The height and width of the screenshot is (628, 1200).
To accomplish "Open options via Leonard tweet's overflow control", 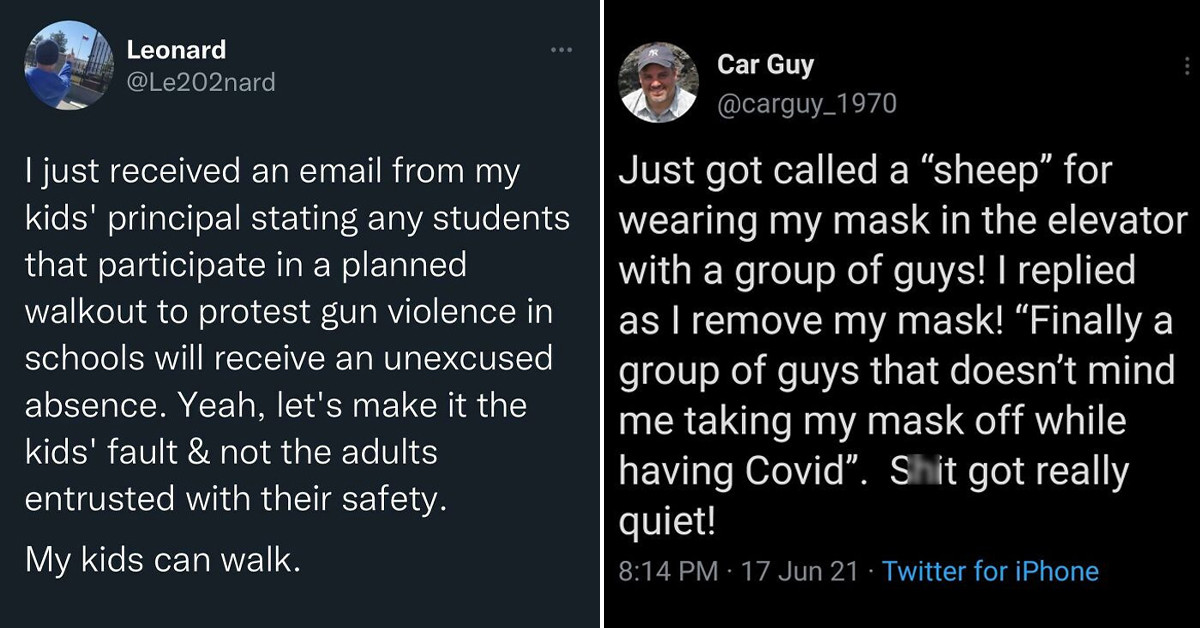I will (x=560, y=49).
